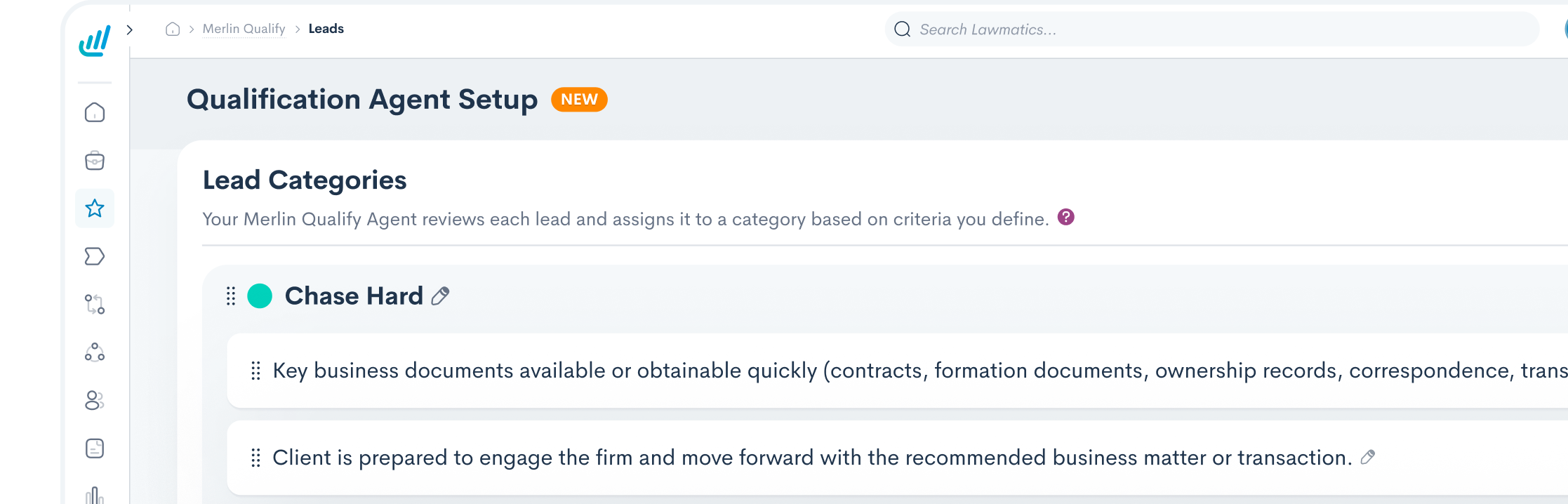Expand the sidebar with the chevron arrow

[129, 29]
